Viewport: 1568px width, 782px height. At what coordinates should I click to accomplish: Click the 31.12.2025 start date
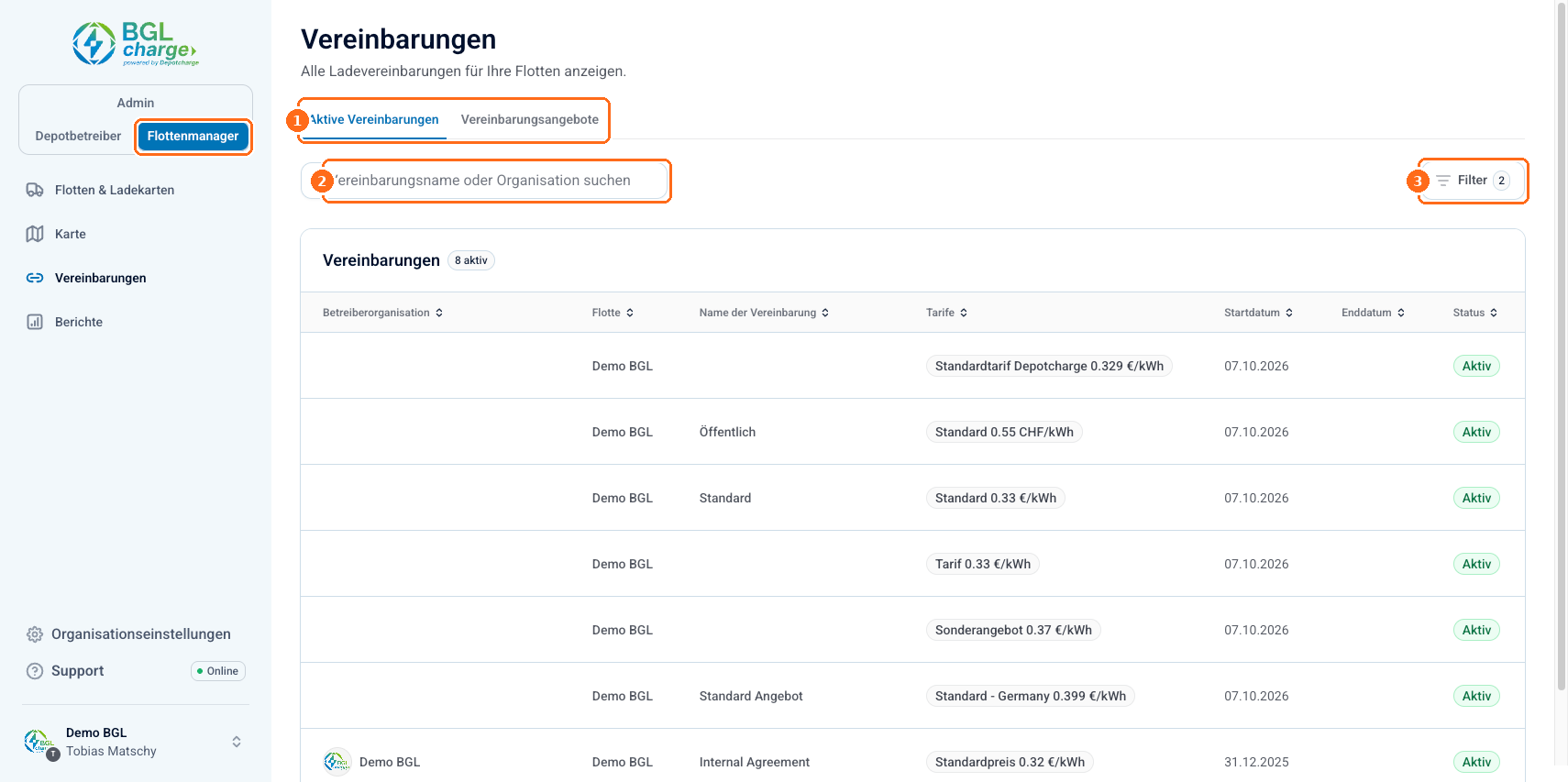pyautogui.click(x=1256, y=762)
